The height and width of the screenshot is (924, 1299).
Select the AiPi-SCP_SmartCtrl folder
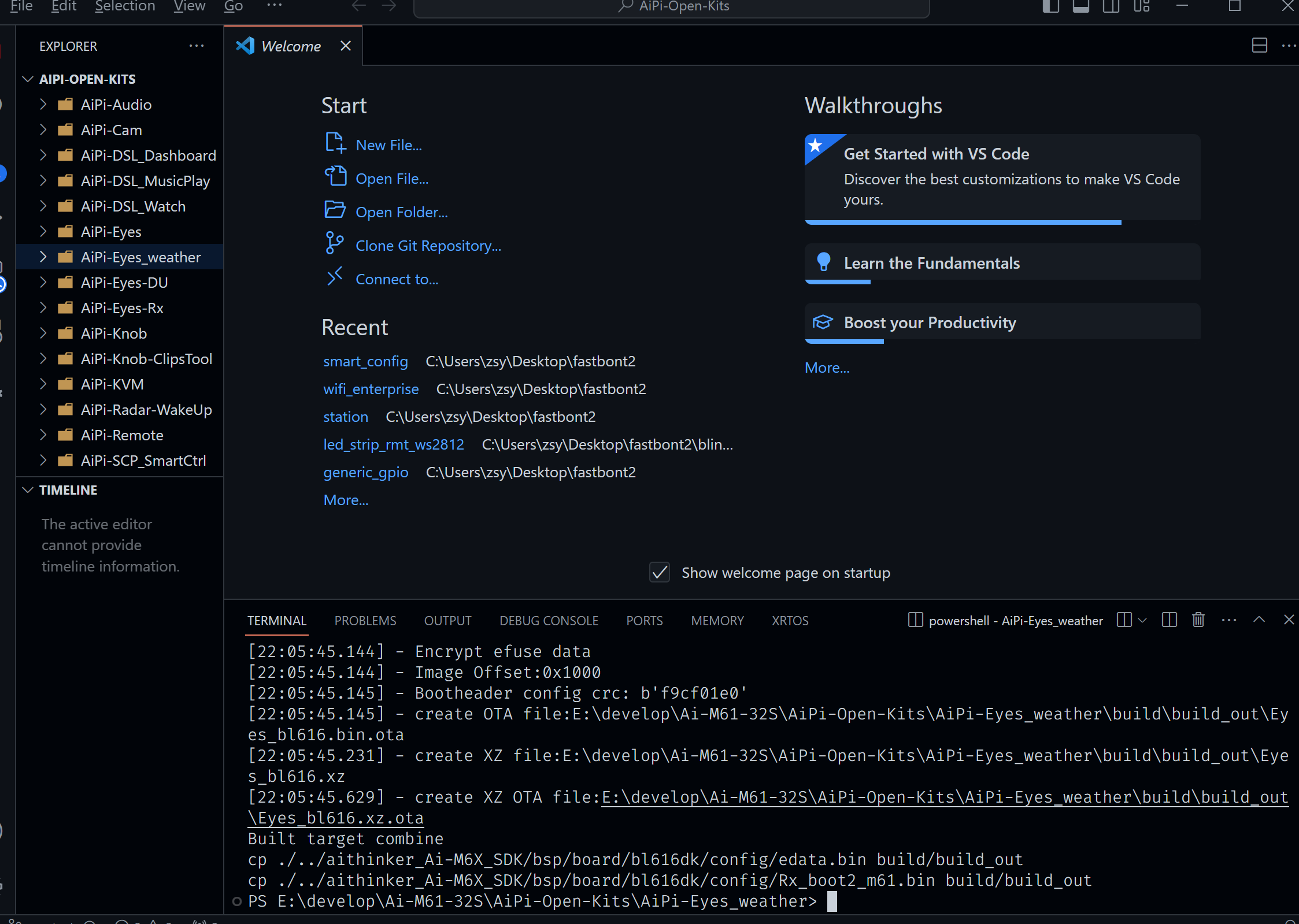[x=120, y=460]
